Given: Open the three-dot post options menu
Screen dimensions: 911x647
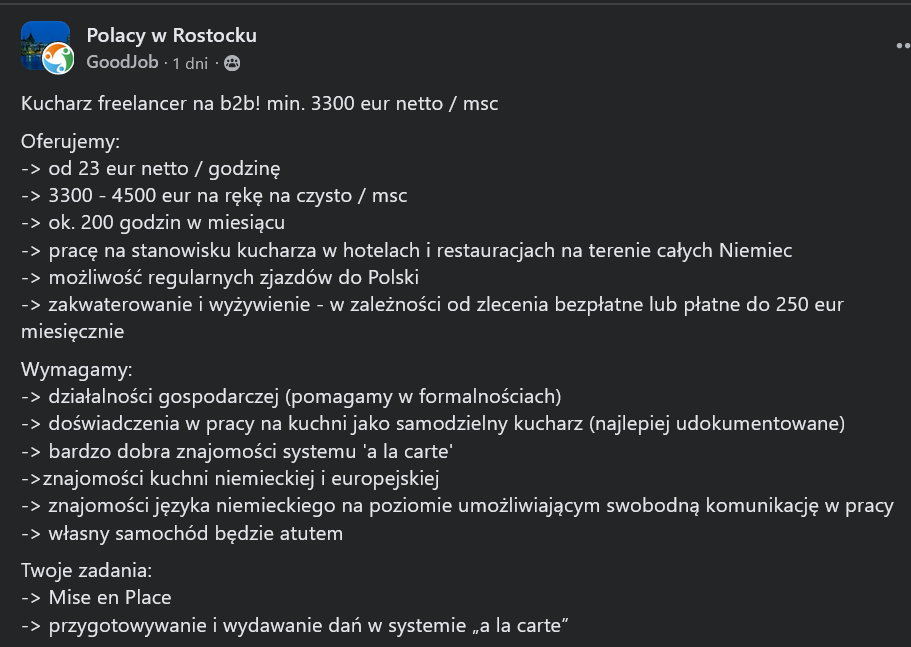Looking at the screenshot, I should (x=903, y=45).
